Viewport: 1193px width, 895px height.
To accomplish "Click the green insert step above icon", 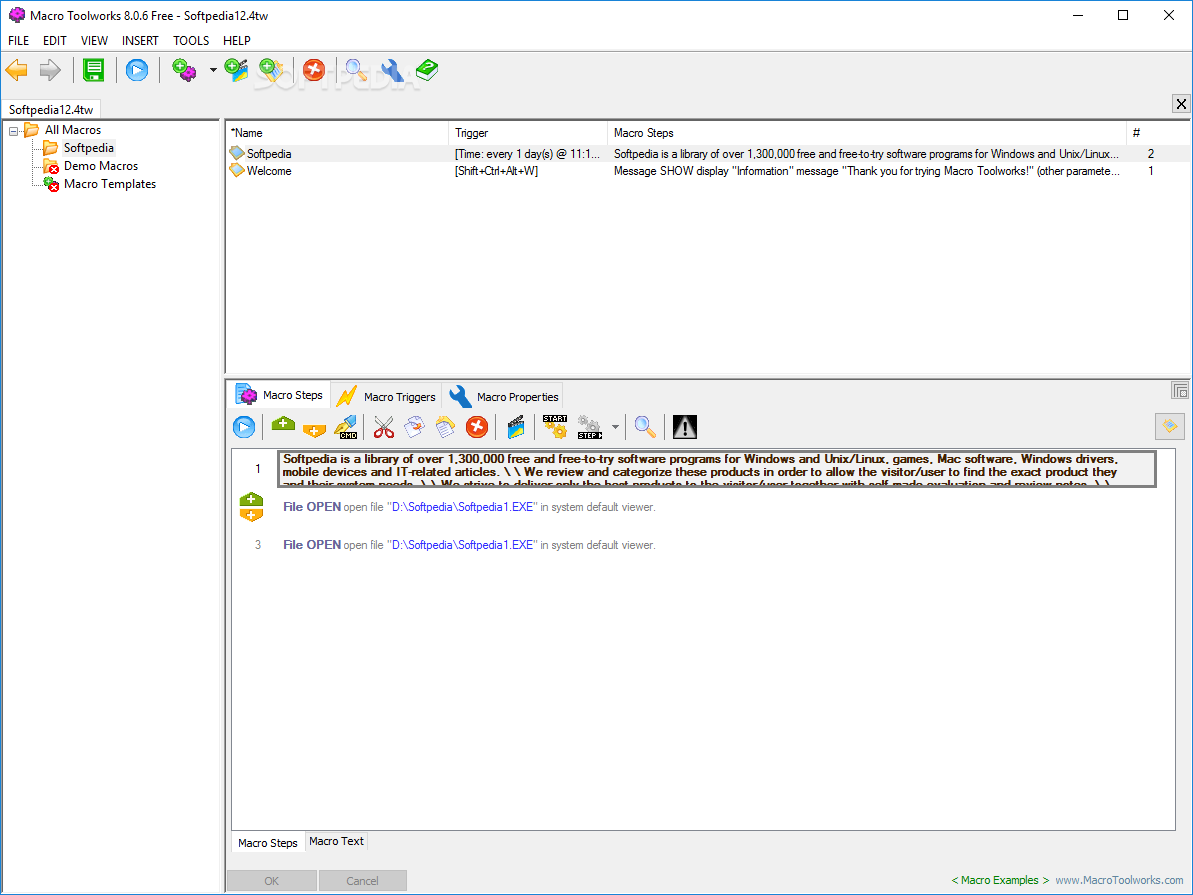I will 282,425.
